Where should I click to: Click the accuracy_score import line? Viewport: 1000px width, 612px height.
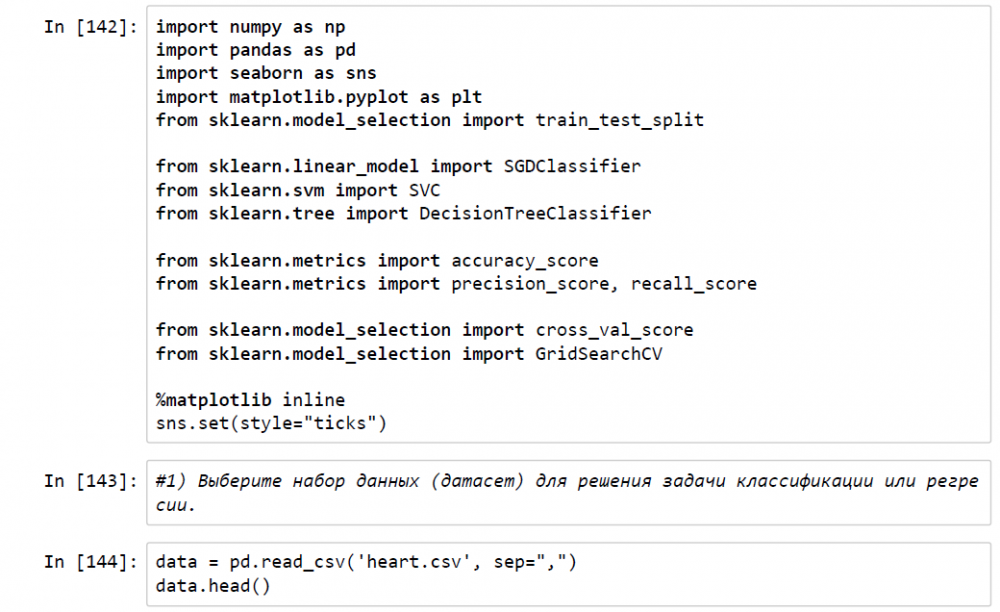[x=377, y=260]
